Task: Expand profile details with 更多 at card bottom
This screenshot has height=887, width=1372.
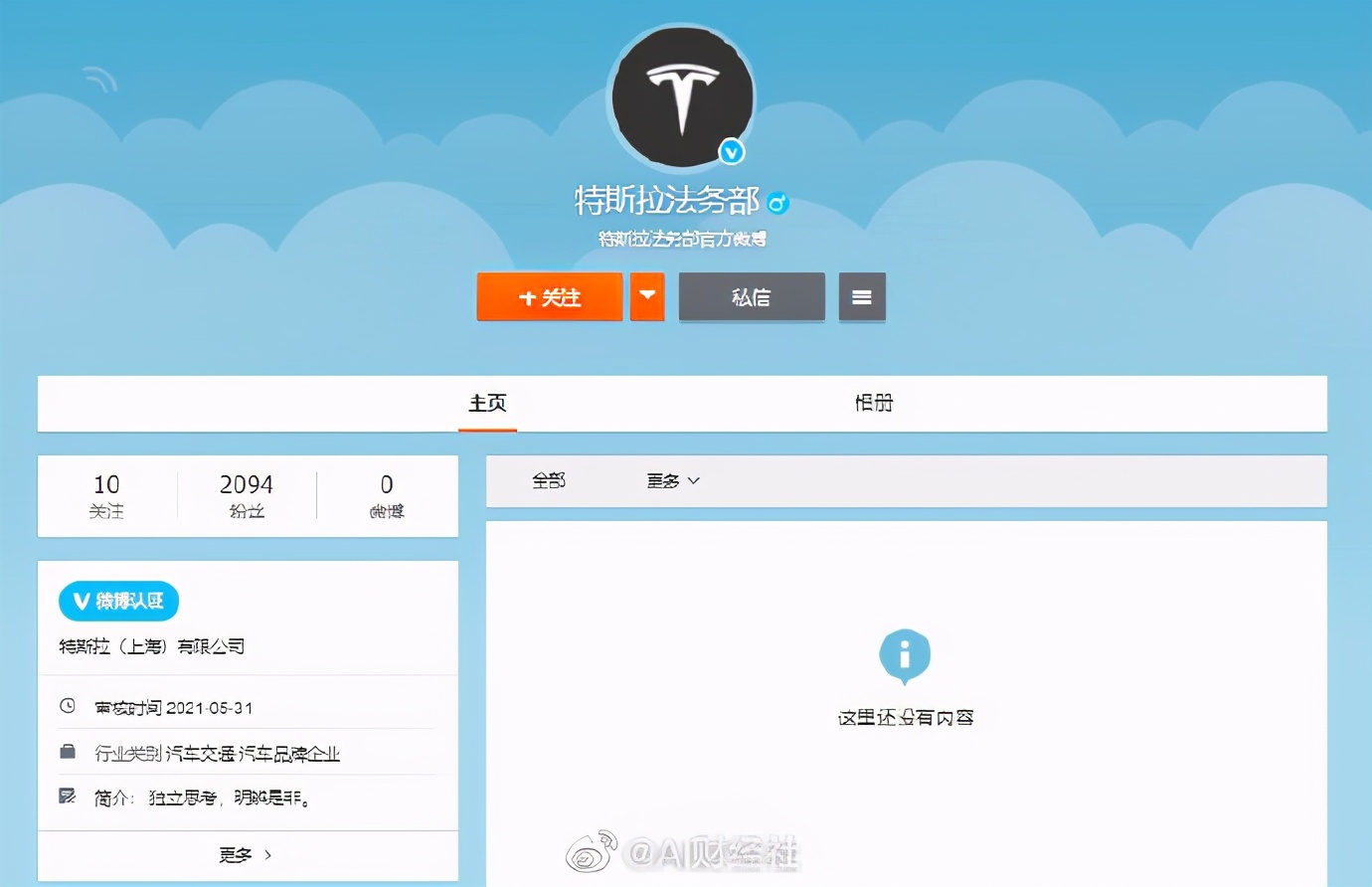Action: tap(247, 855)
